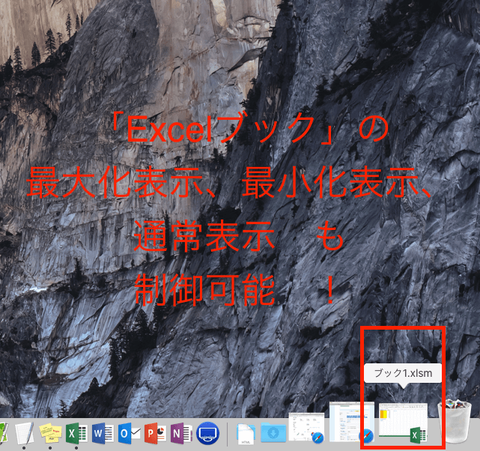Open the blue monitor app icon
Image resolution: width=480 pixels, height=451 pixels.
point(208,433)
